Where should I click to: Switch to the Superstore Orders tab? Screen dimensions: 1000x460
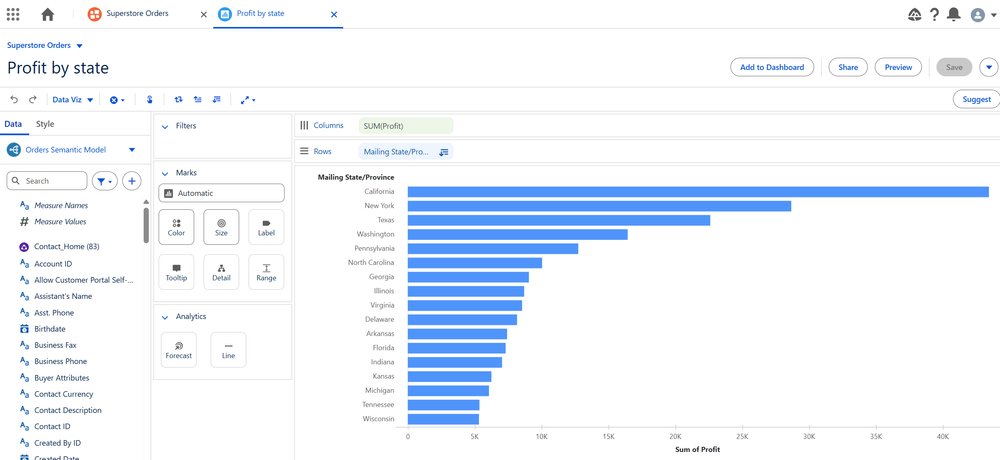137,14
